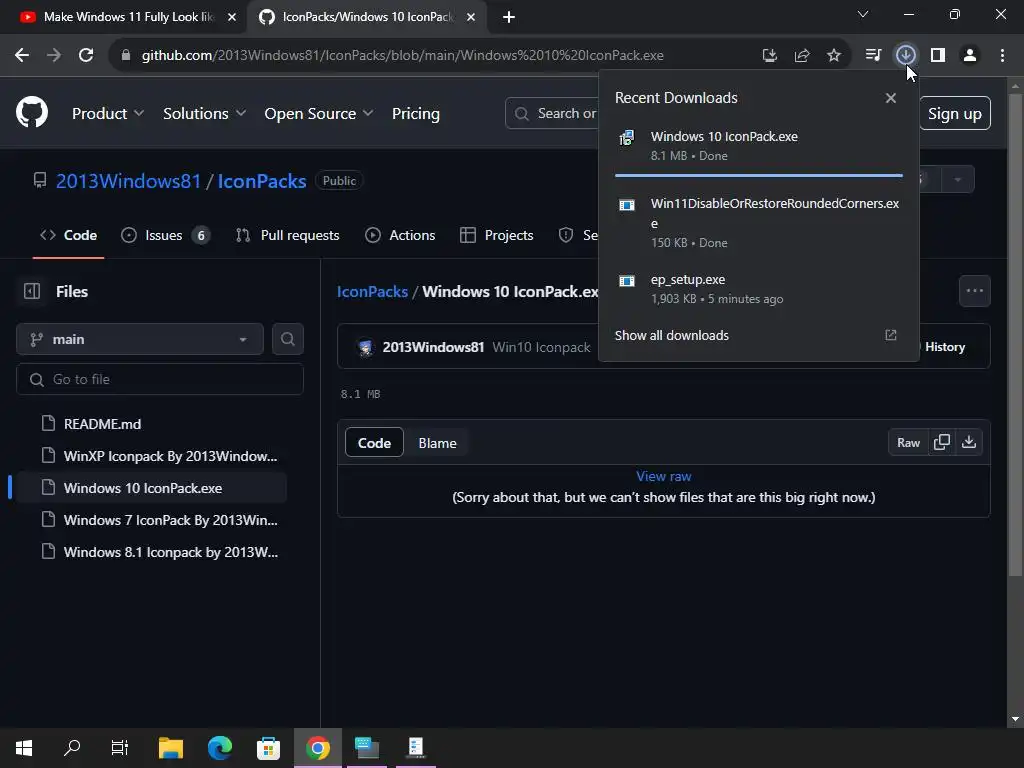
Task: Click the GitHub Octocat logo
Action: [31, 113]
